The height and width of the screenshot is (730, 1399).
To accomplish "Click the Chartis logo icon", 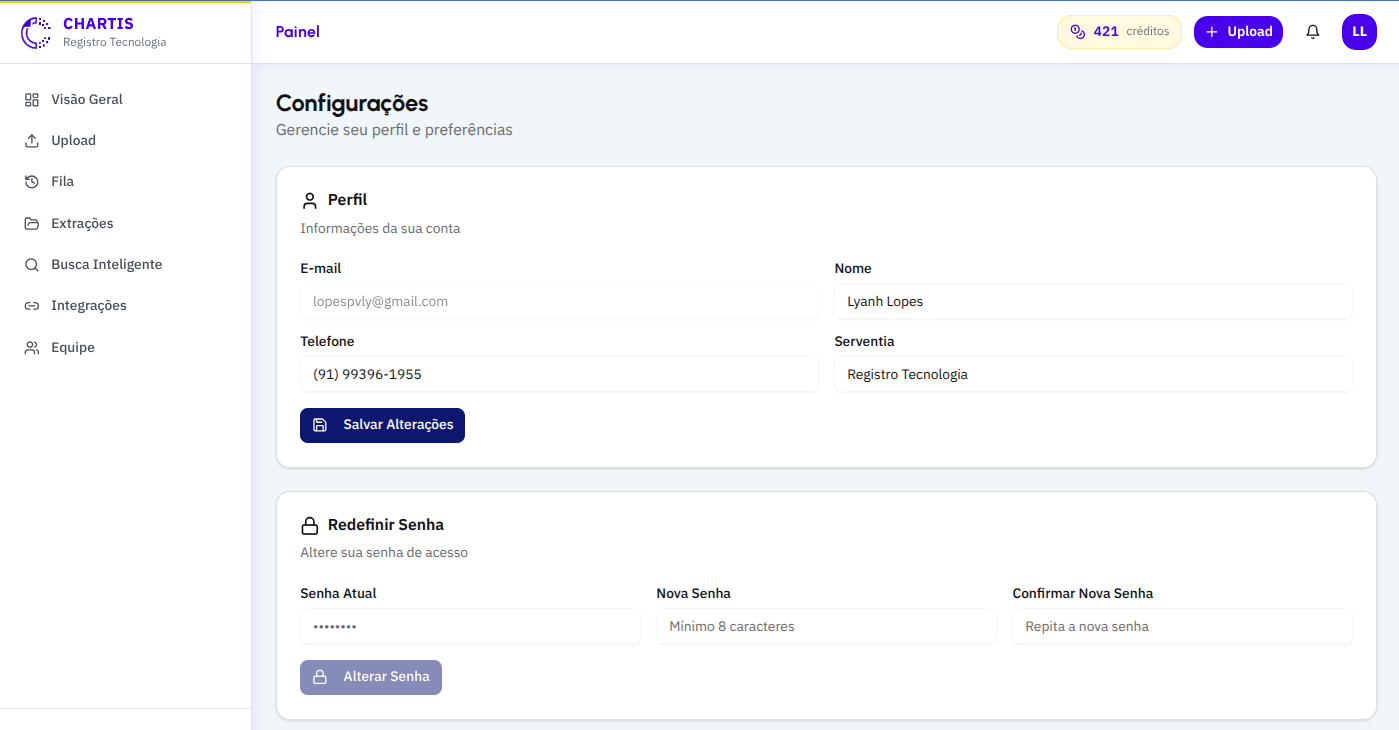I will (x=36, y=32).
